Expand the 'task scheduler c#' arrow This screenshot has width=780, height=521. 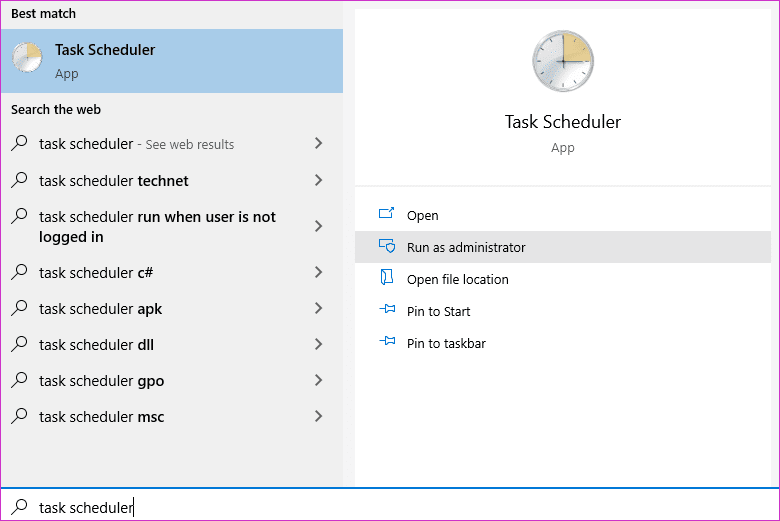[x=318, y=272]
